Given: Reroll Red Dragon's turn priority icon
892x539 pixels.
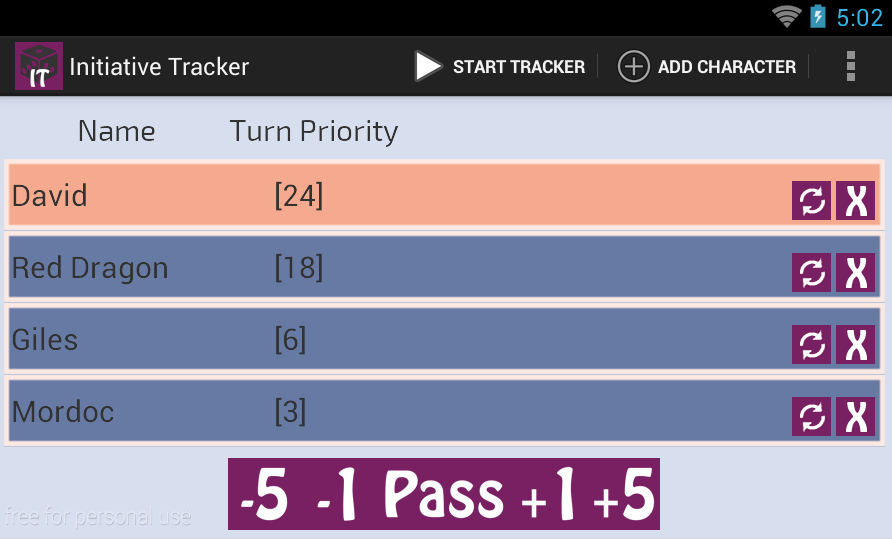Looking at the screenshot, I should 811,272.
